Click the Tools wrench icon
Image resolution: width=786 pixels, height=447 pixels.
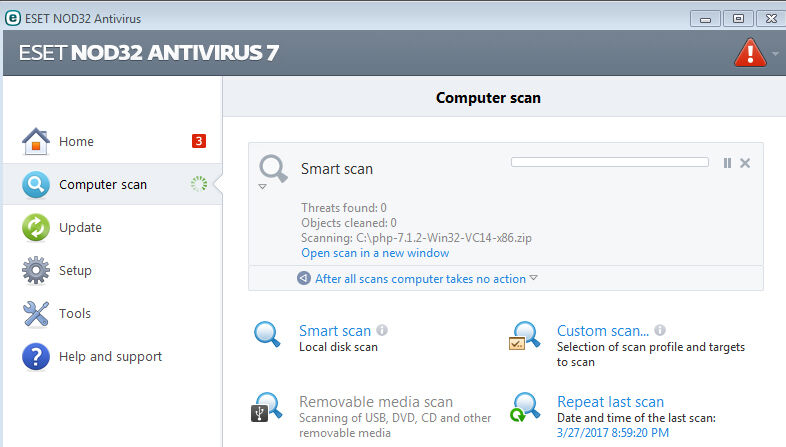point(36,314)
